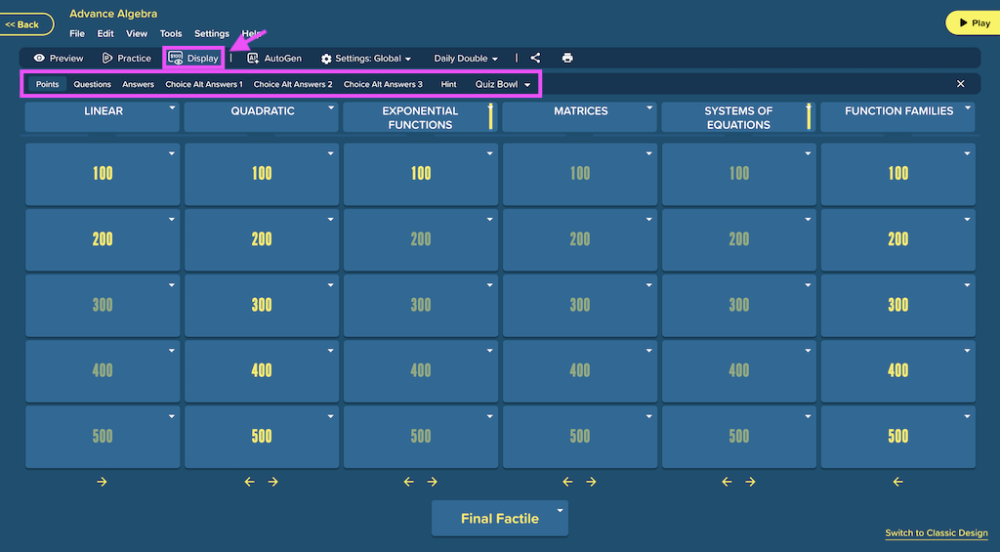The height and width of the screenshot is (552, 1000).
Task: Open the Daily Double dropdown
Action: pos(466,58)
